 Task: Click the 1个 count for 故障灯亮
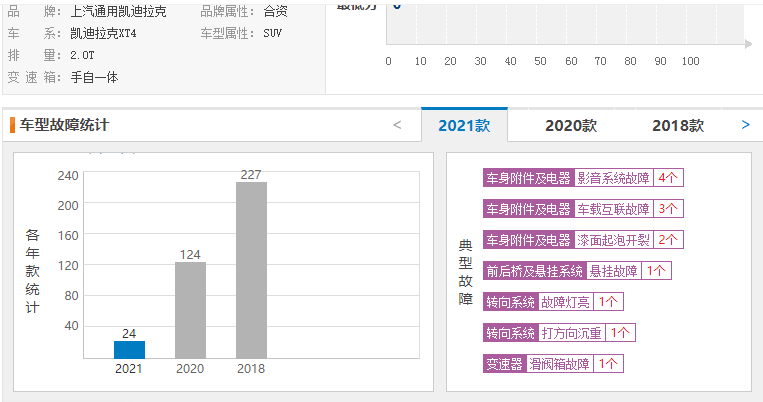click(608, 302)
